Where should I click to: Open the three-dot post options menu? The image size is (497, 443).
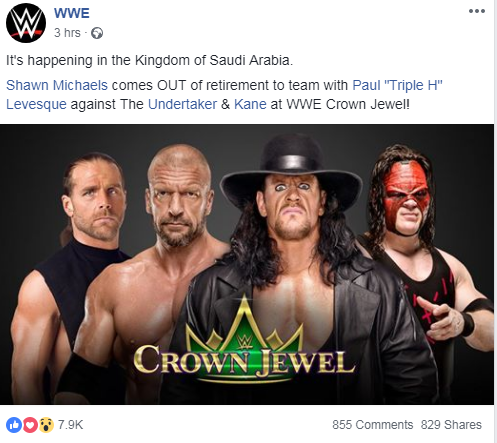[x=476, y=11]
